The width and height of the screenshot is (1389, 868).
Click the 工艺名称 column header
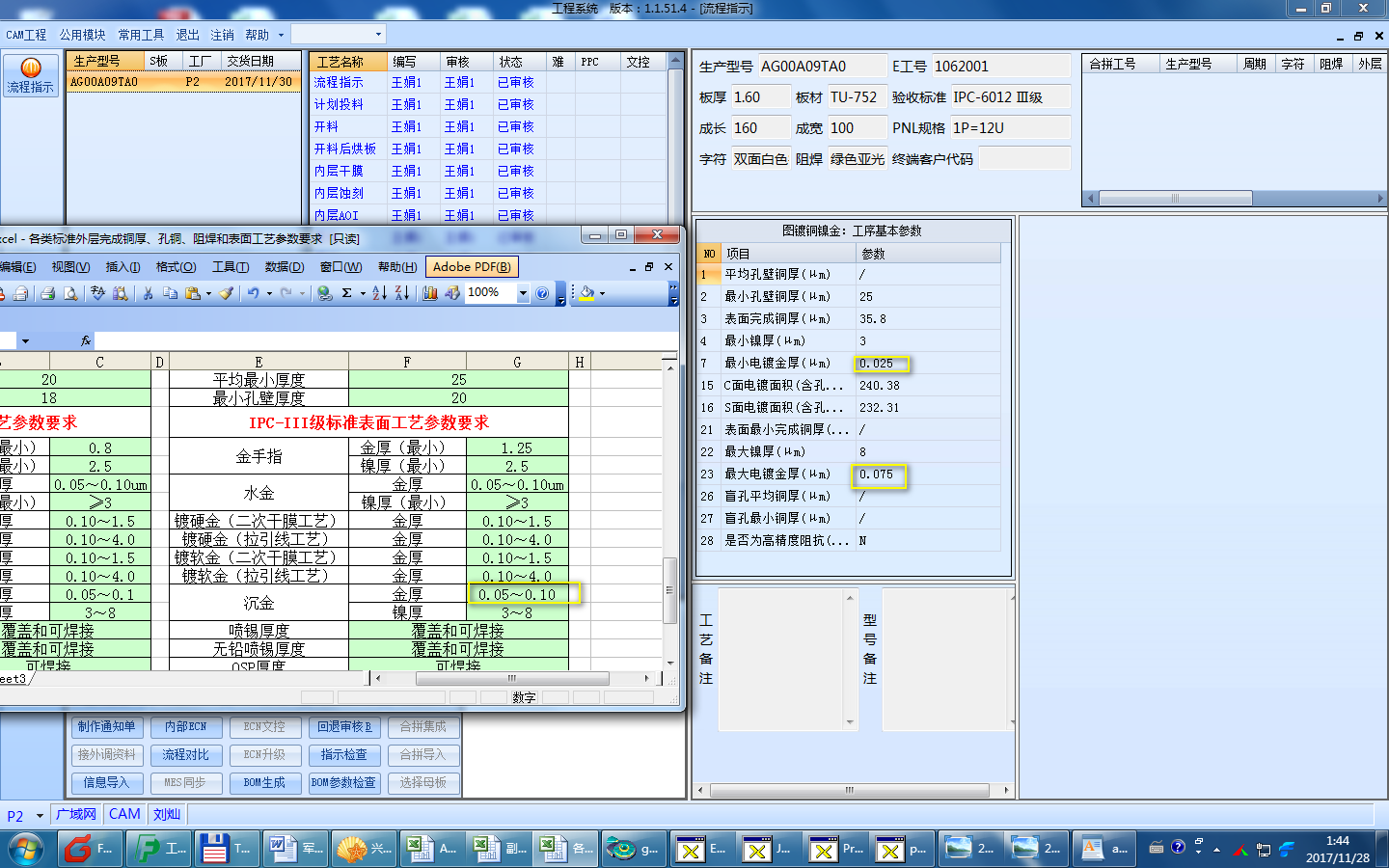coord(348,62)
